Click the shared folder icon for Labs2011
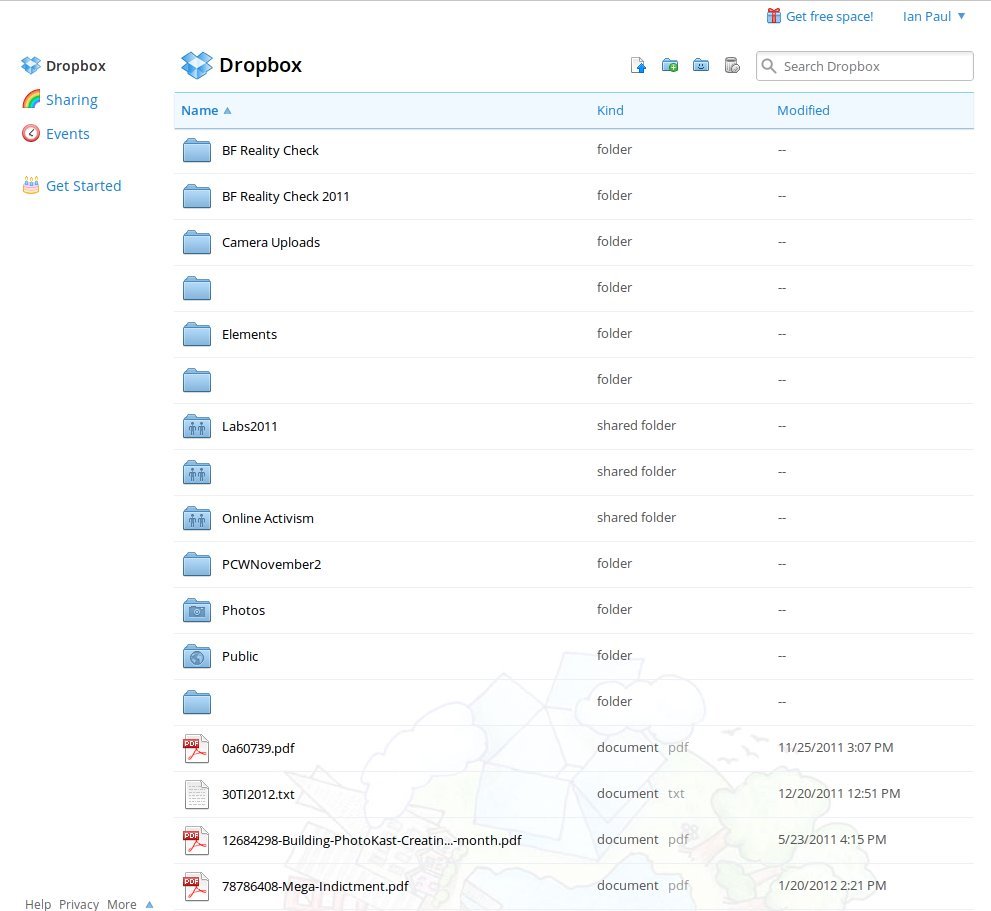 pos(197,426)
